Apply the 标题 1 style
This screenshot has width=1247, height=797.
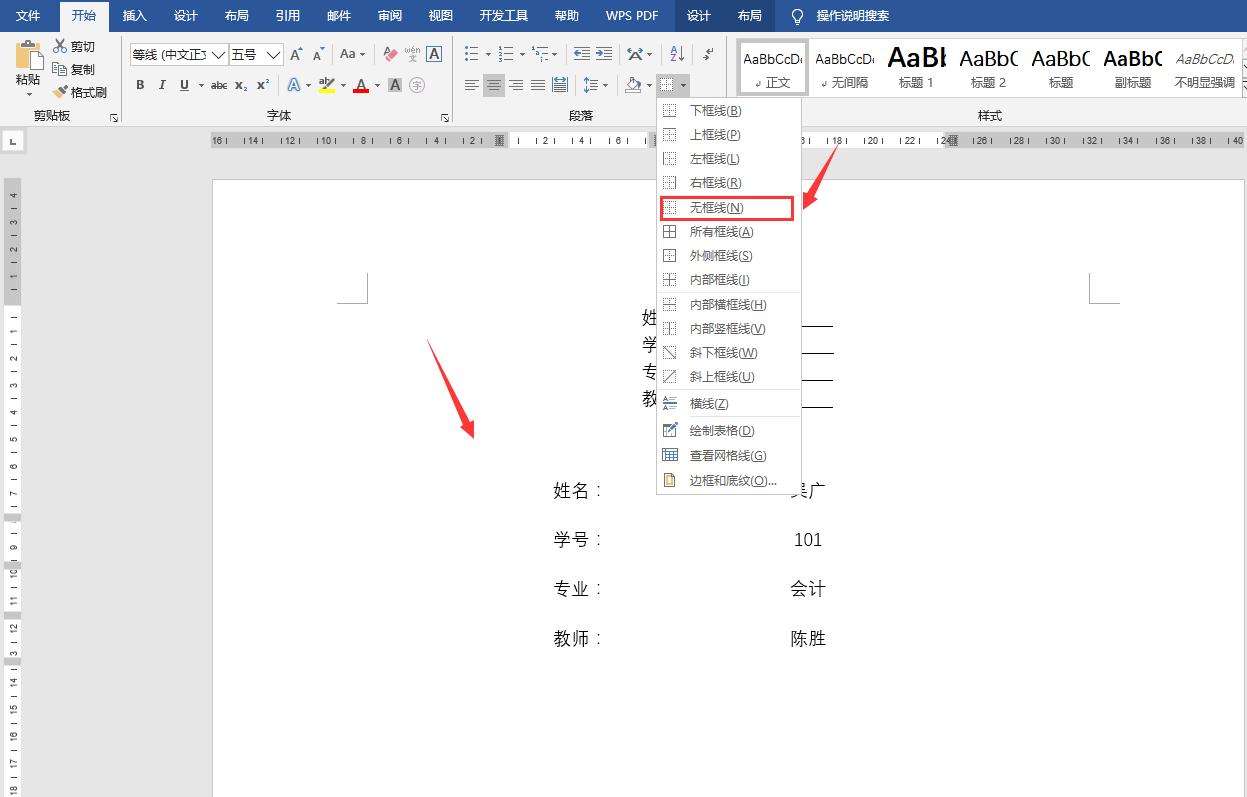[x=916, y=66]
